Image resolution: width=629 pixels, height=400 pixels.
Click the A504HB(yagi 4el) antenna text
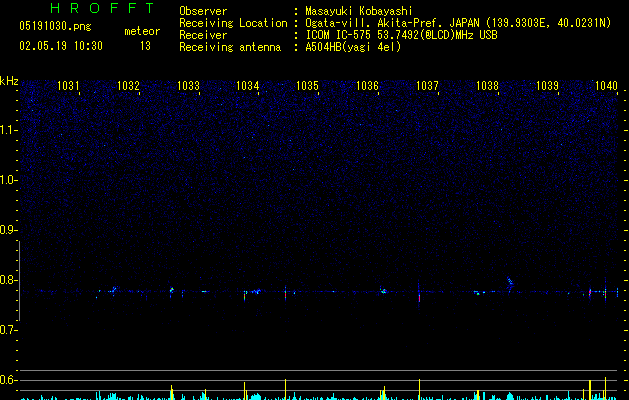click(353, 47)
